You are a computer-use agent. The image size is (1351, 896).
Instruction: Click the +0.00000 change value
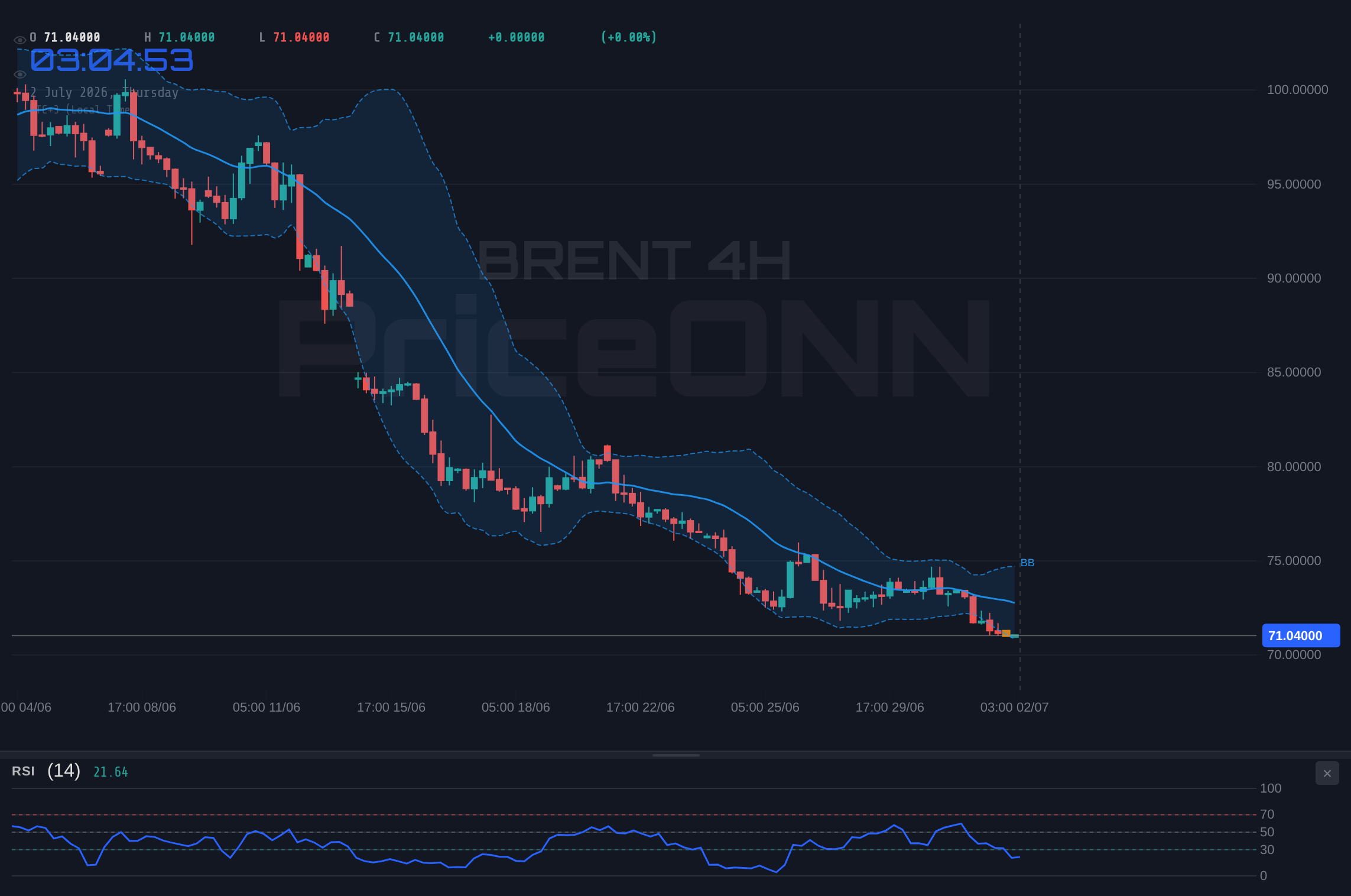click(x=517, y=37)
